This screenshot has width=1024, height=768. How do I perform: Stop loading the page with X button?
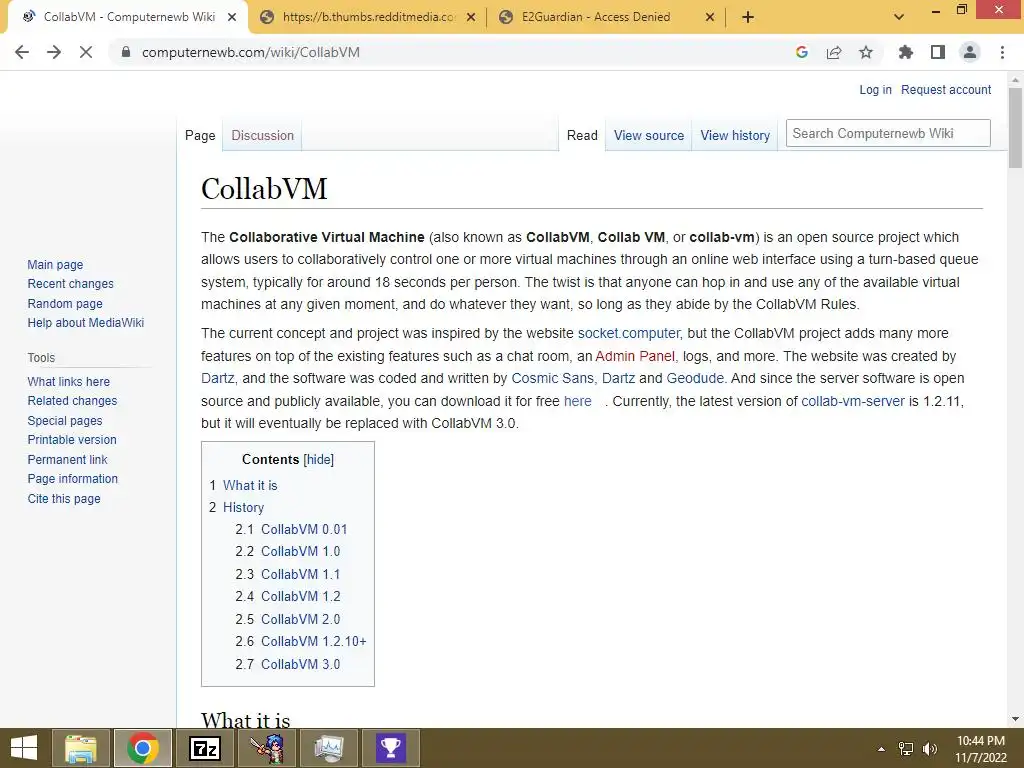86,52
